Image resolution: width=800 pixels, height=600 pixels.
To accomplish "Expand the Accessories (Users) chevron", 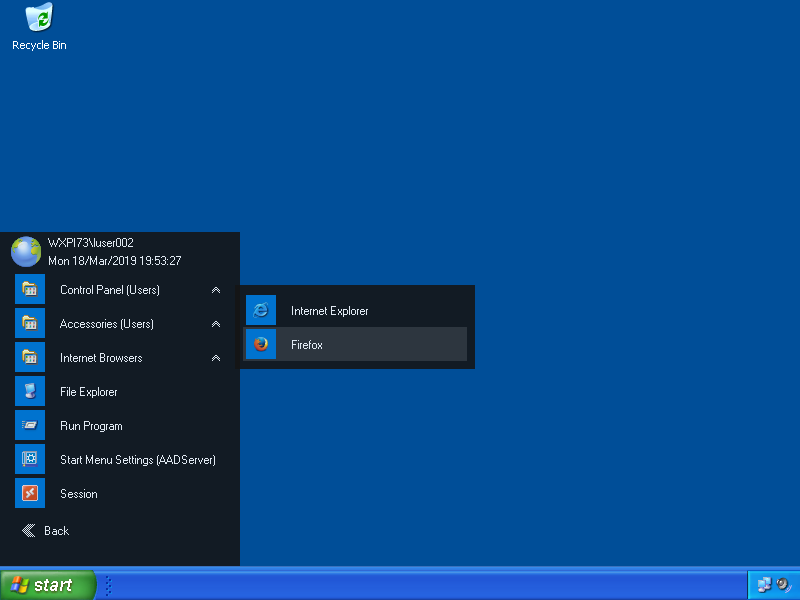I will (x=216, y=324).
